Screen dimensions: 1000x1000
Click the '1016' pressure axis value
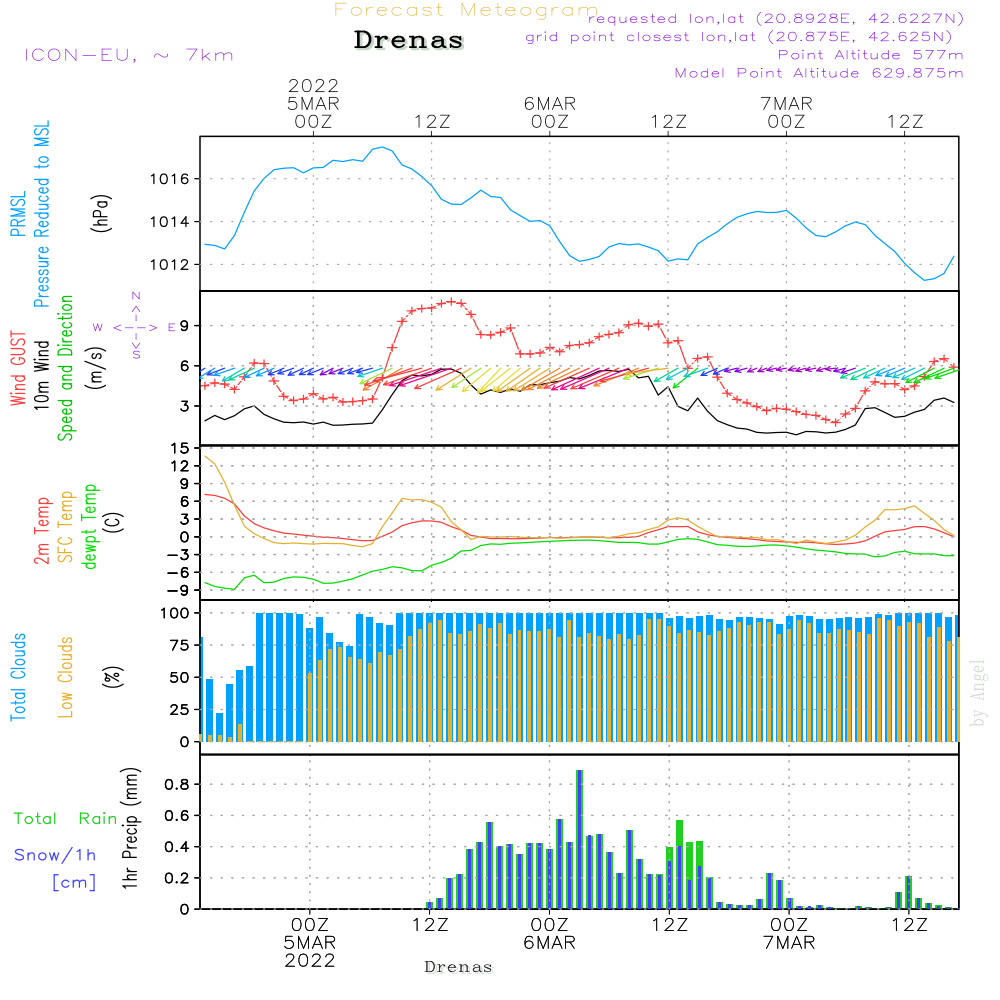(170, 179)
